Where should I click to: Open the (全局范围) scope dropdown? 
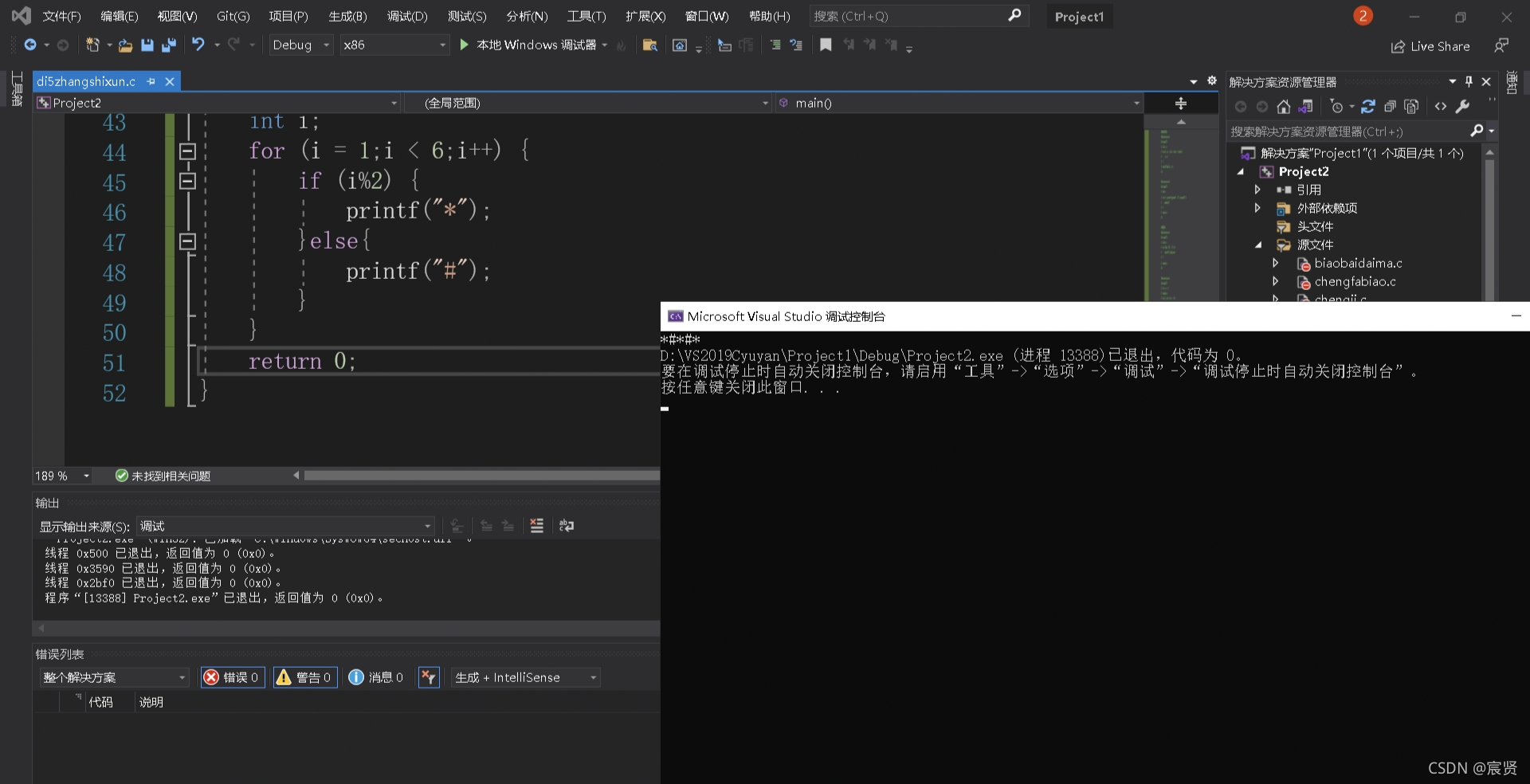coord(588,103)
